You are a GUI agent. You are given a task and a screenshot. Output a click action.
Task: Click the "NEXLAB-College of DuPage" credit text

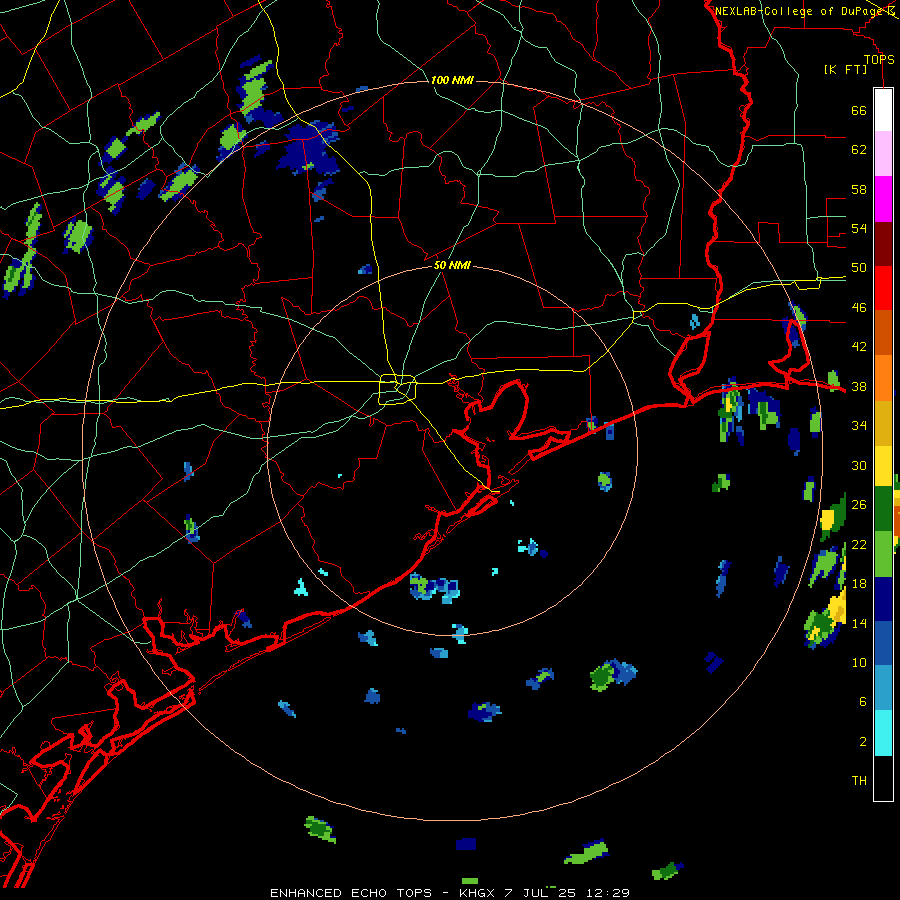(x=799, y=11)
